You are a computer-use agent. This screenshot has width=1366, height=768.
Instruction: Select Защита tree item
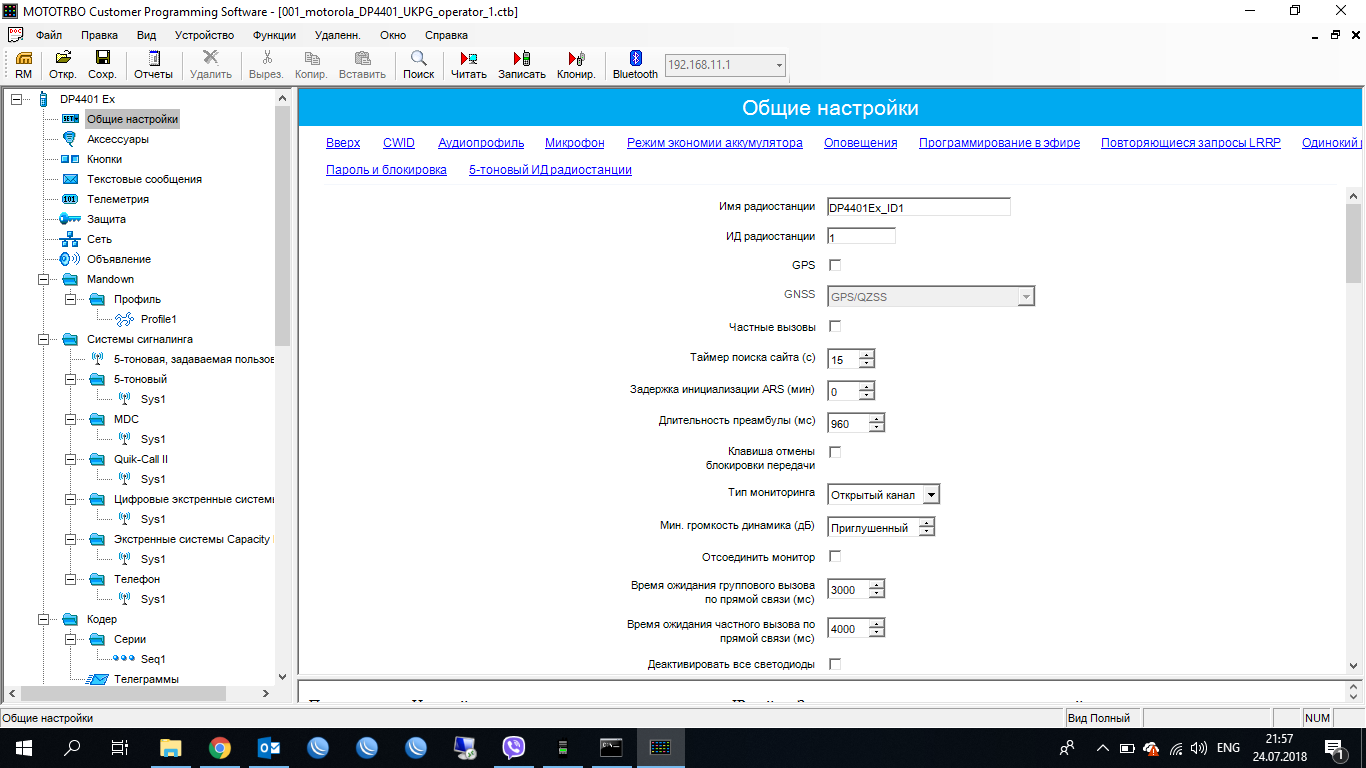click(106, 219)
